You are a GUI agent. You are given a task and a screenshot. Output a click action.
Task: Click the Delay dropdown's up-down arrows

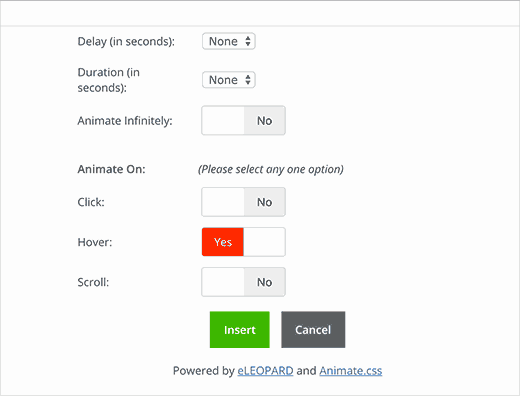pyautogui.click(x=248, y=41)
